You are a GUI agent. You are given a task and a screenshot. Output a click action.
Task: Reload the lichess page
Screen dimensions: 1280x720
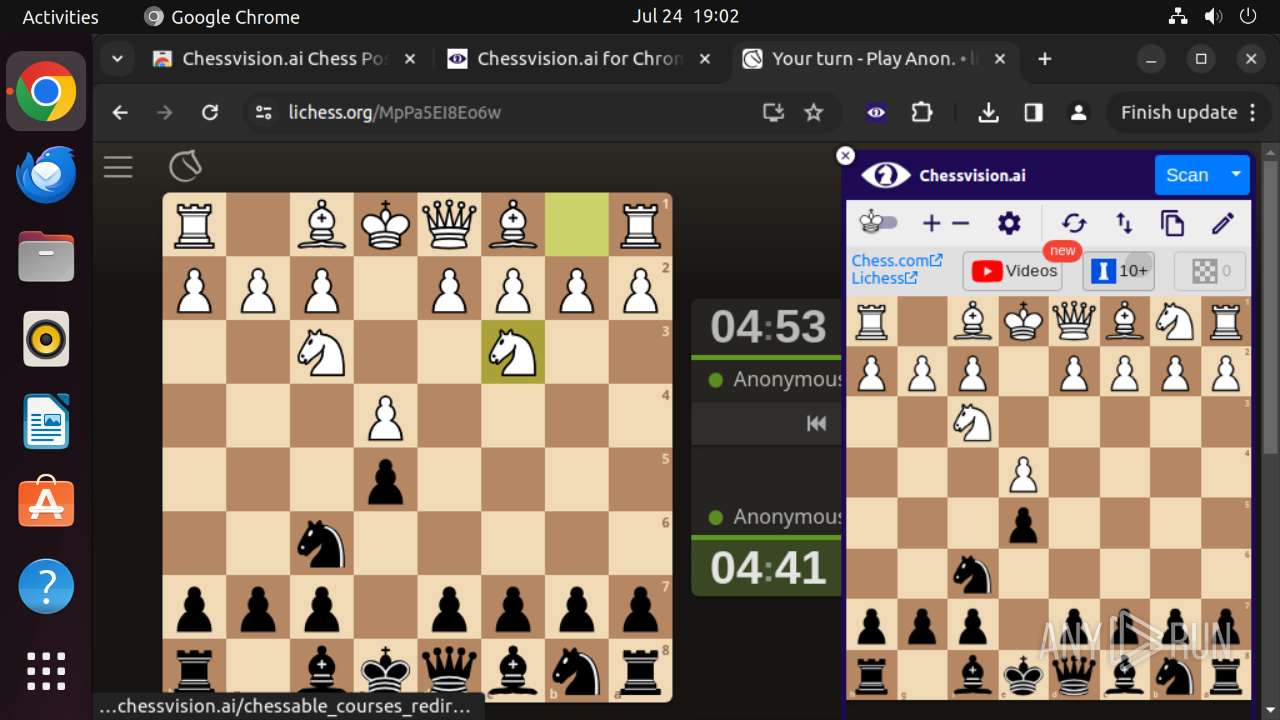point(210,113)
